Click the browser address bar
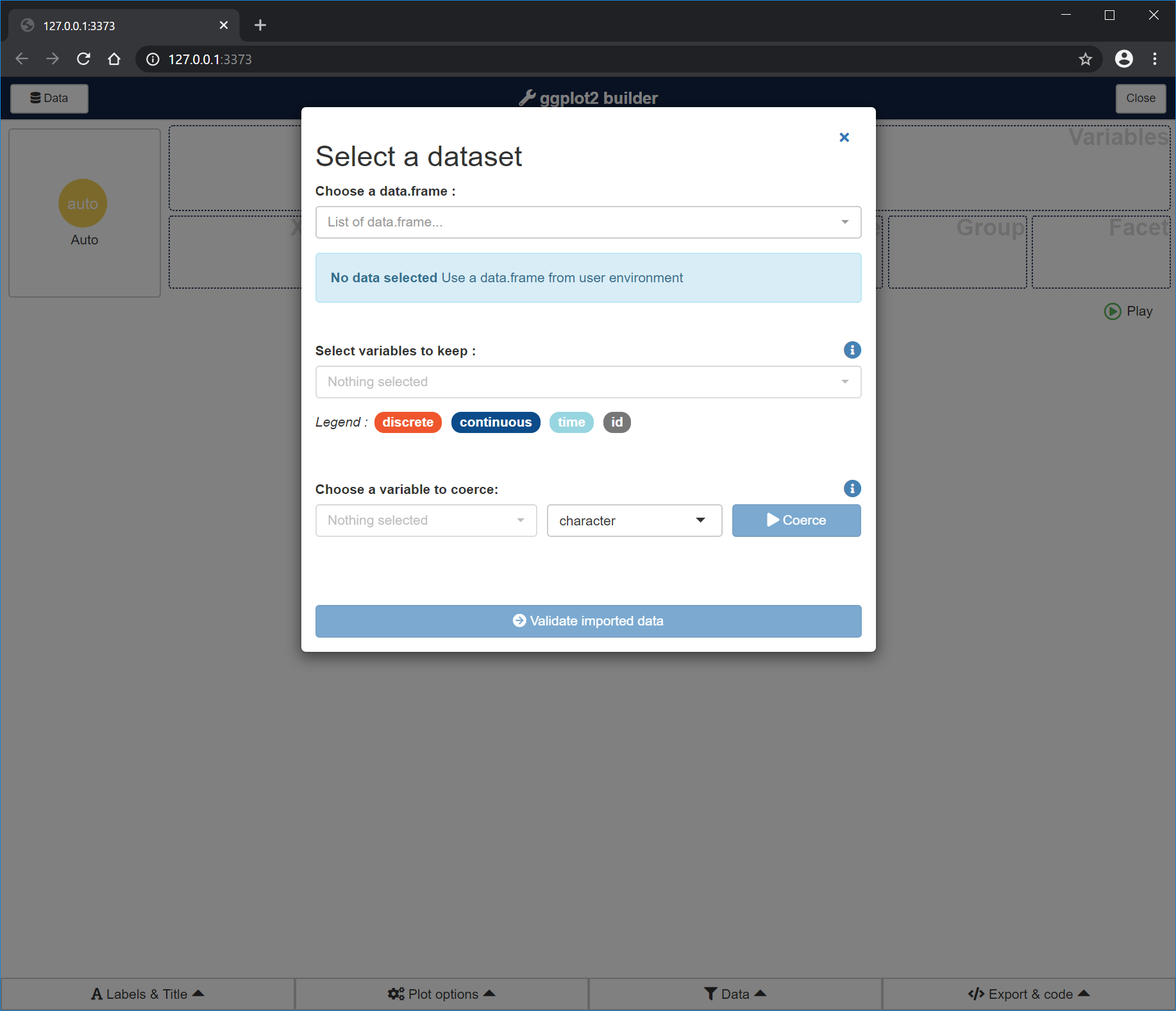This screenshot has width=1176, height=1011. tap(577, 59)
